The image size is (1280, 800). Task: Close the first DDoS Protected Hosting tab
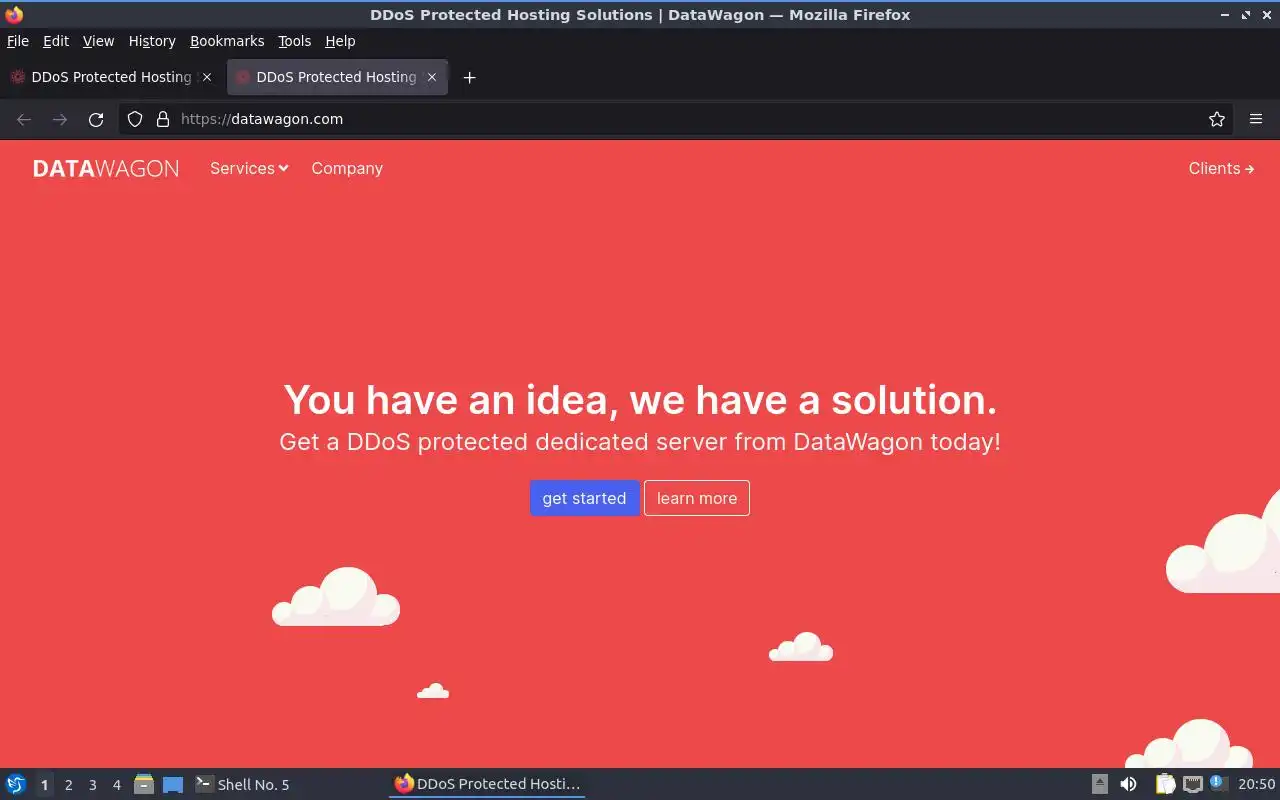tap(207, 77)
